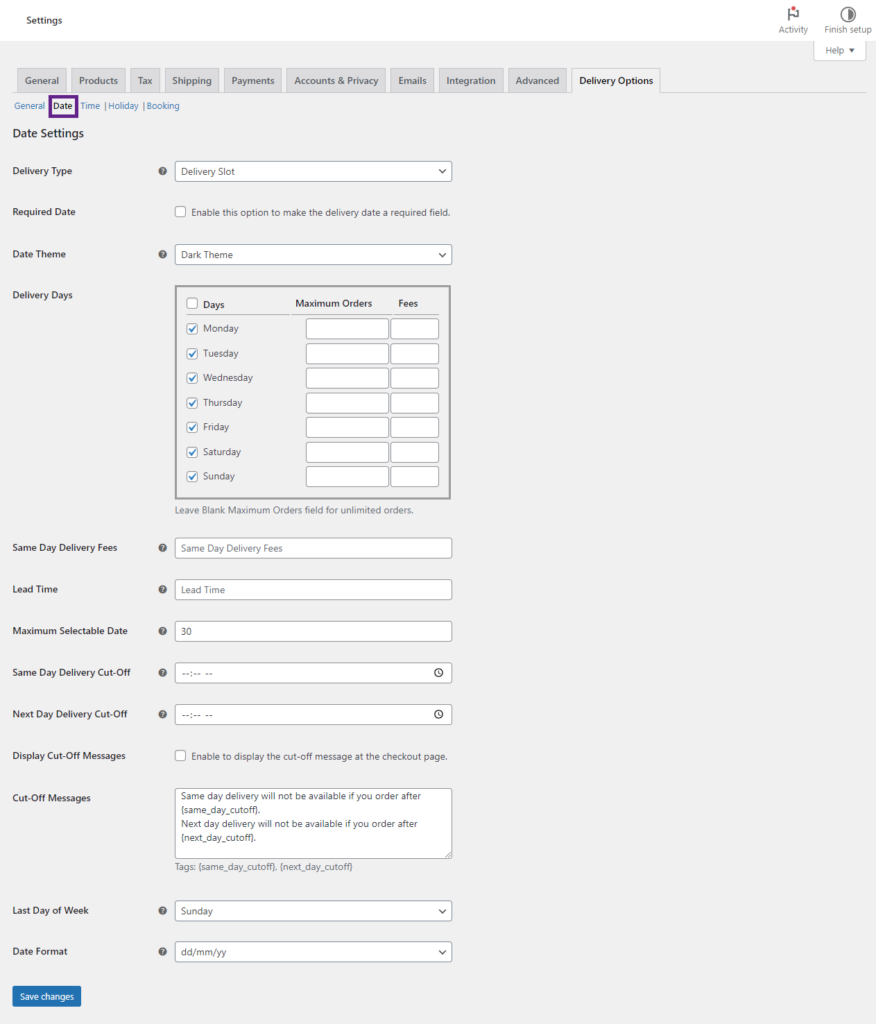Image resolution: width=876 pixels, height=1024 pixels.
Task: Click help icon next to Delivery Type
Action: (x=163, y=171)
